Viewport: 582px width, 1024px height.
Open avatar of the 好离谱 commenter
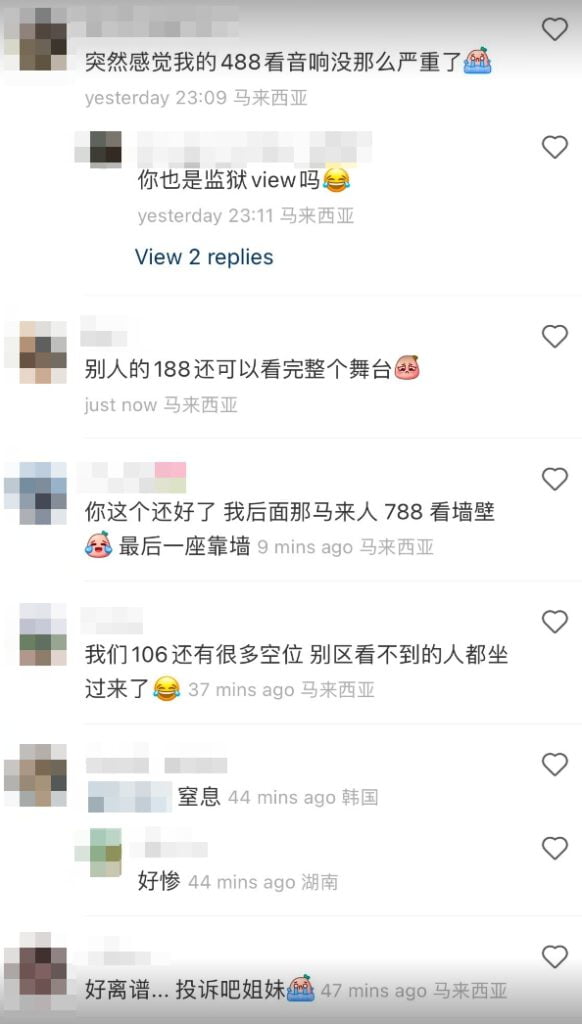tap(35, 964)
